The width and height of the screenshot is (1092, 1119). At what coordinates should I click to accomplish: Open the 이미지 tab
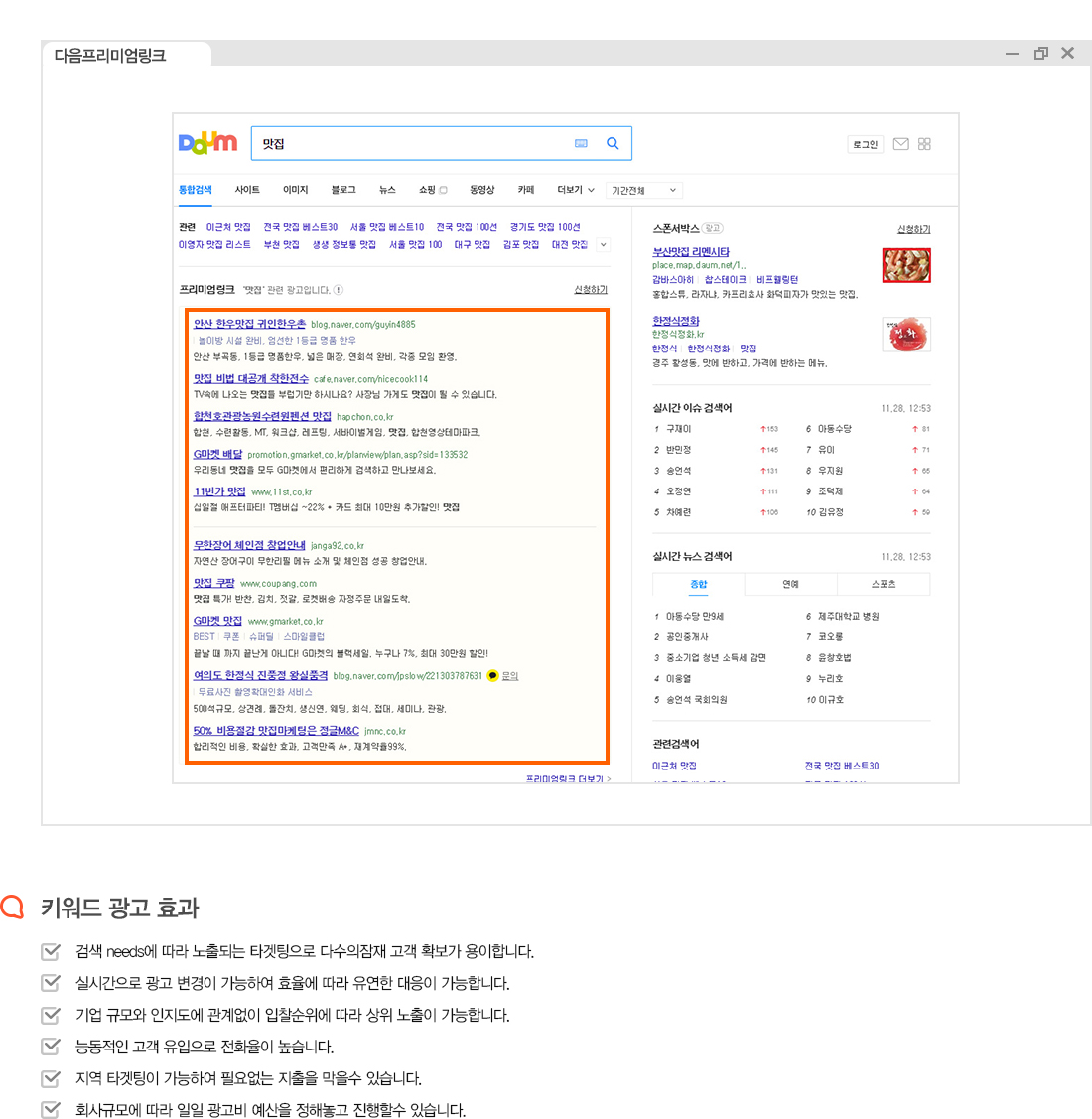(296, 190)
